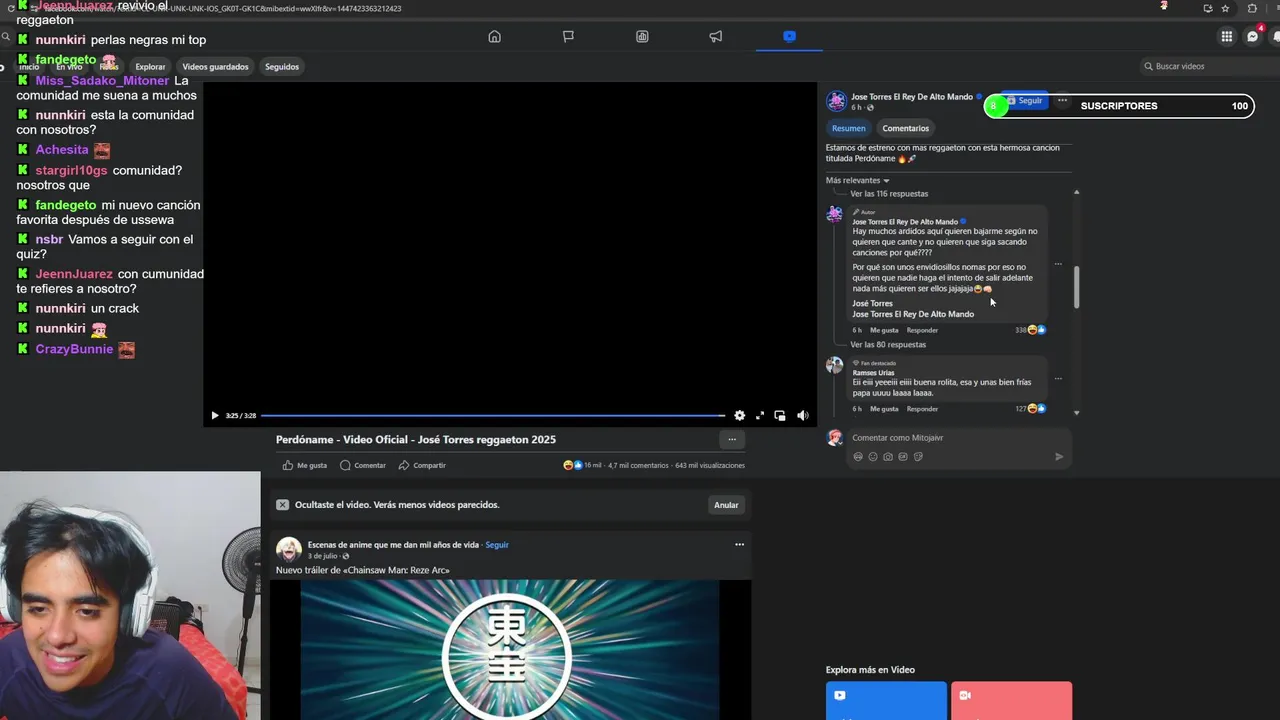Open the video settings gear
This screenshot has height=720, width=1280.
[739, 415]
